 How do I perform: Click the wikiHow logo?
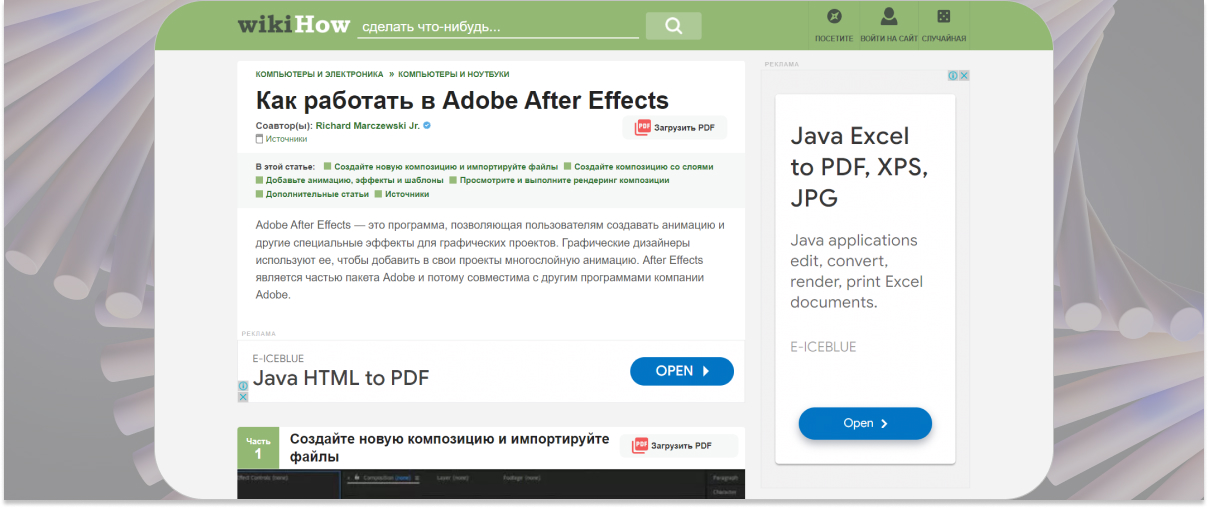[x=294, y=23]
